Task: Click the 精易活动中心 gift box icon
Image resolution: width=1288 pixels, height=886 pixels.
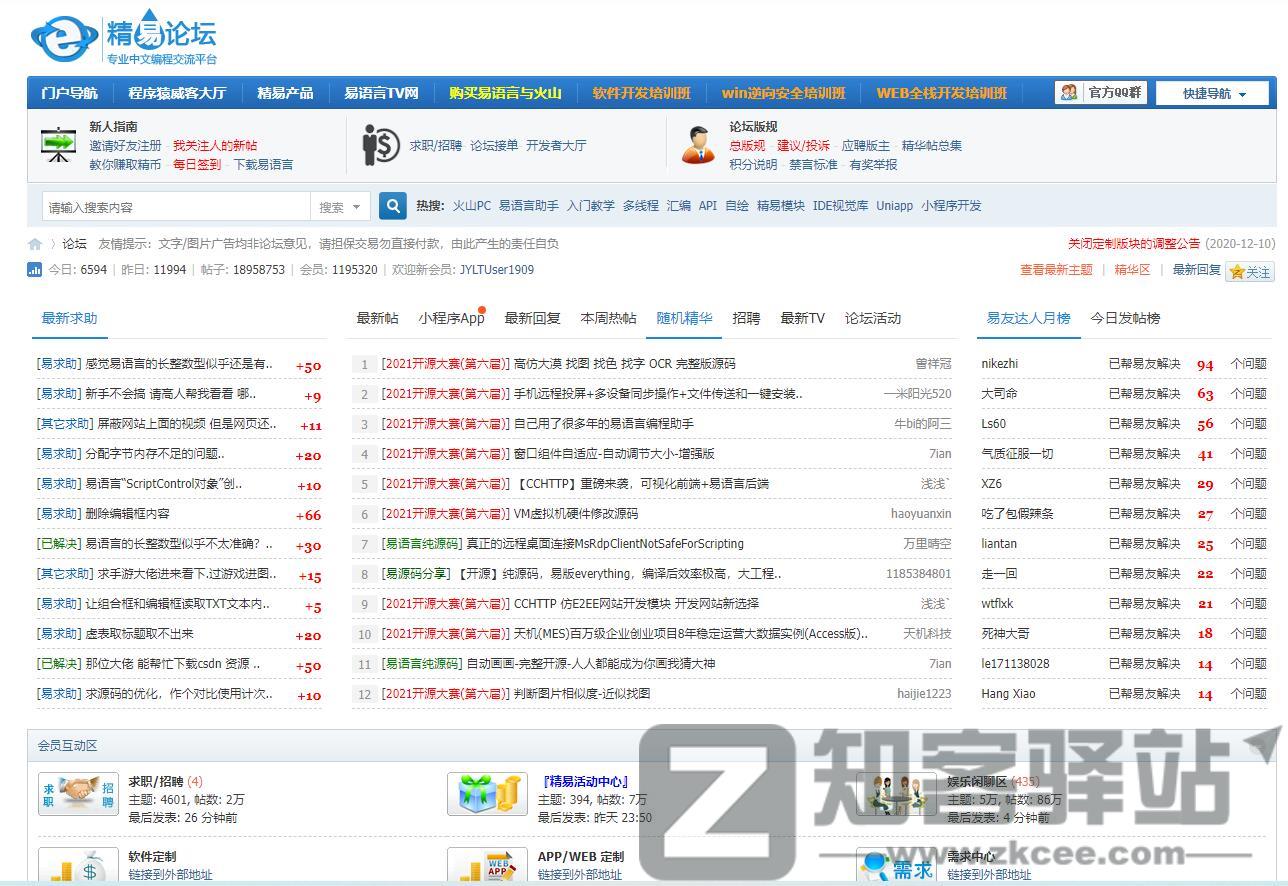Action: click(487, 793)
